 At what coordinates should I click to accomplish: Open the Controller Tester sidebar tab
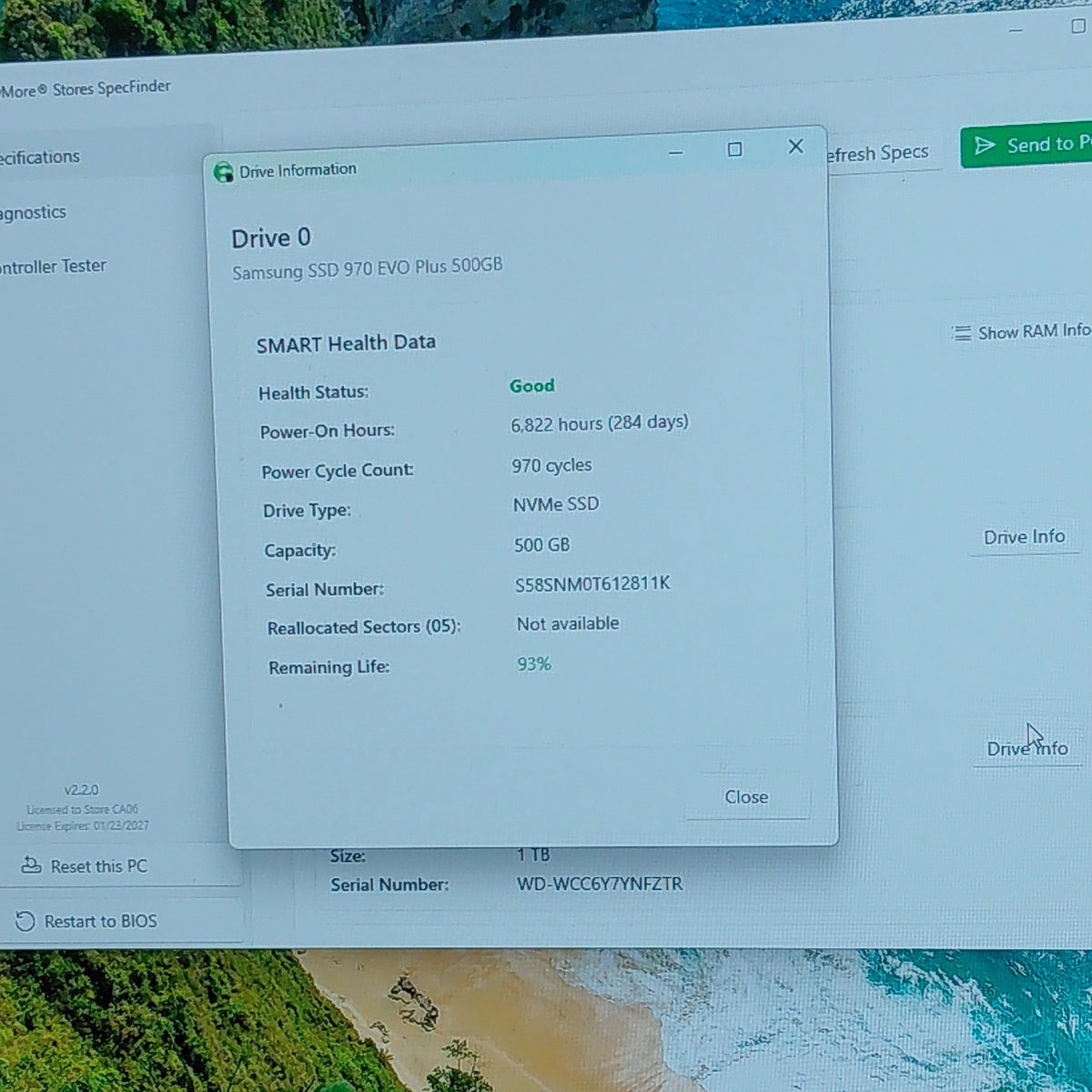[x=53, y=267]
